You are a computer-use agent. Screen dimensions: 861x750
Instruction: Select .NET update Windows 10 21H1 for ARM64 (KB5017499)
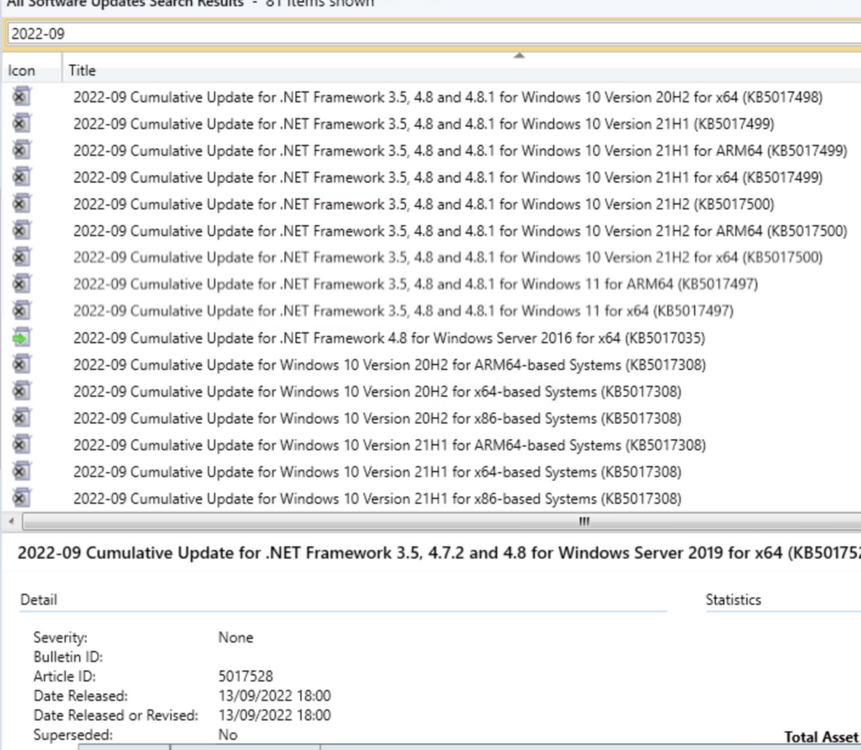(460, 151)
